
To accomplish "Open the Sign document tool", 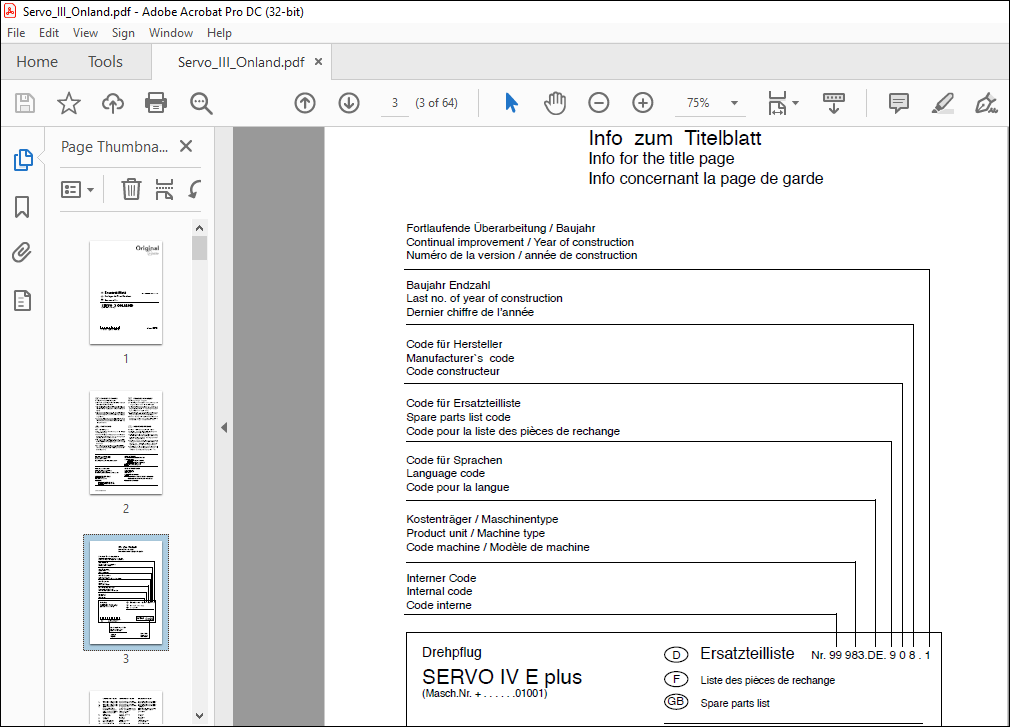I will [x=986, y=103].
